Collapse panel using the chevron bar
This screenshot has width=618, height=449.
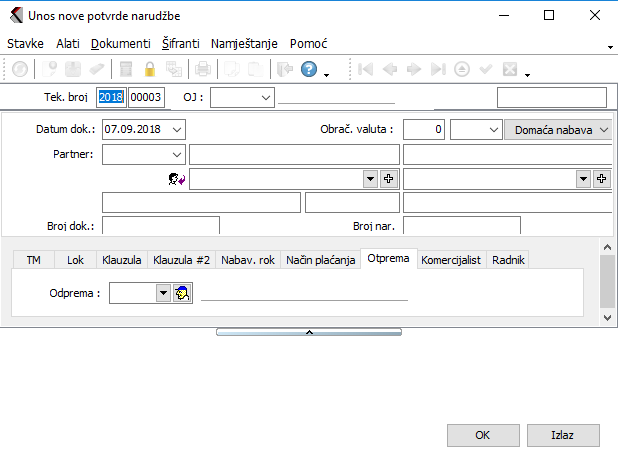coord(309,331)
